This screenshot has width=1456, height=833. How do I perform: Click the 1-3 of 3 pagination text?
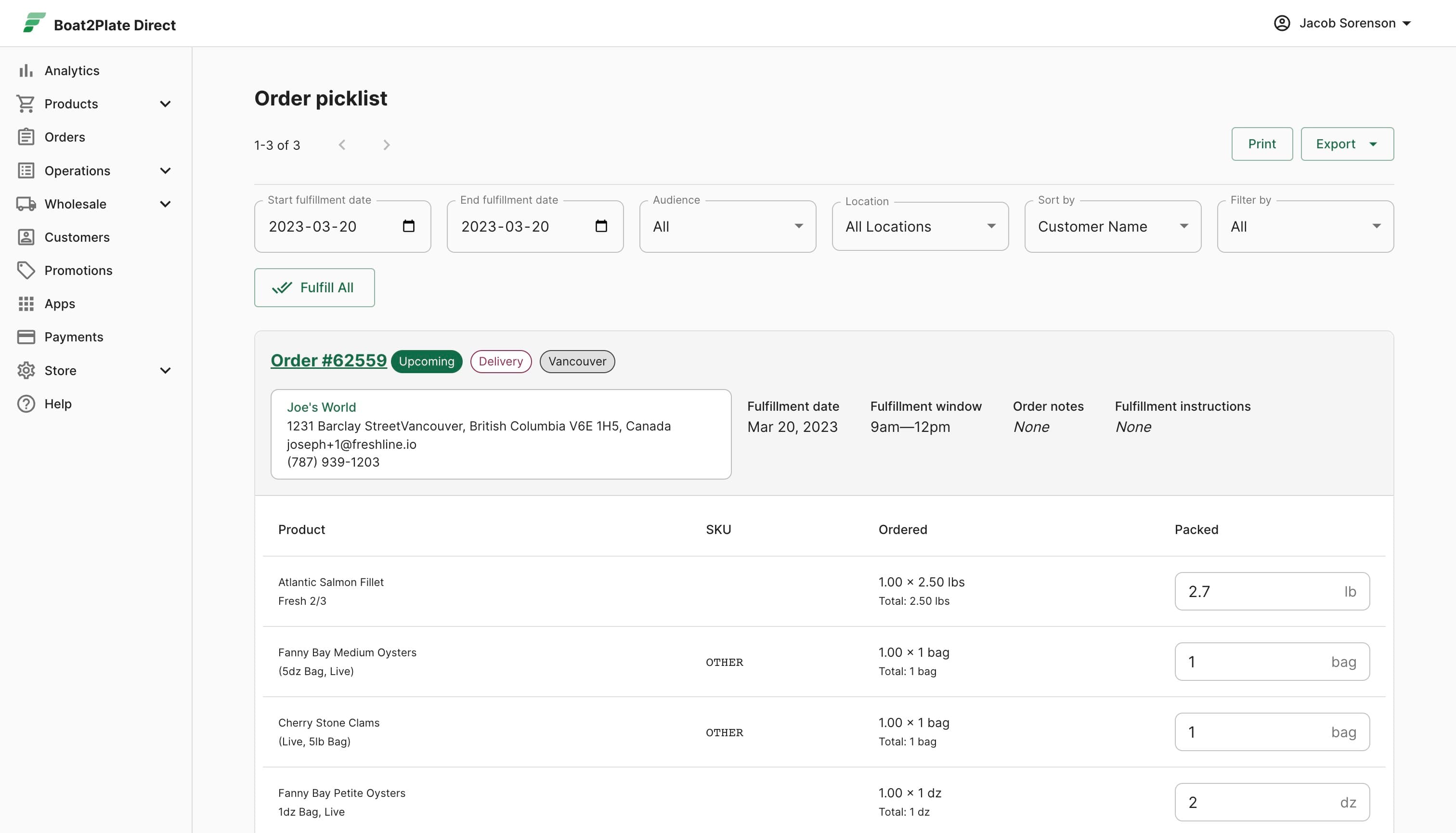click(277, 145)
